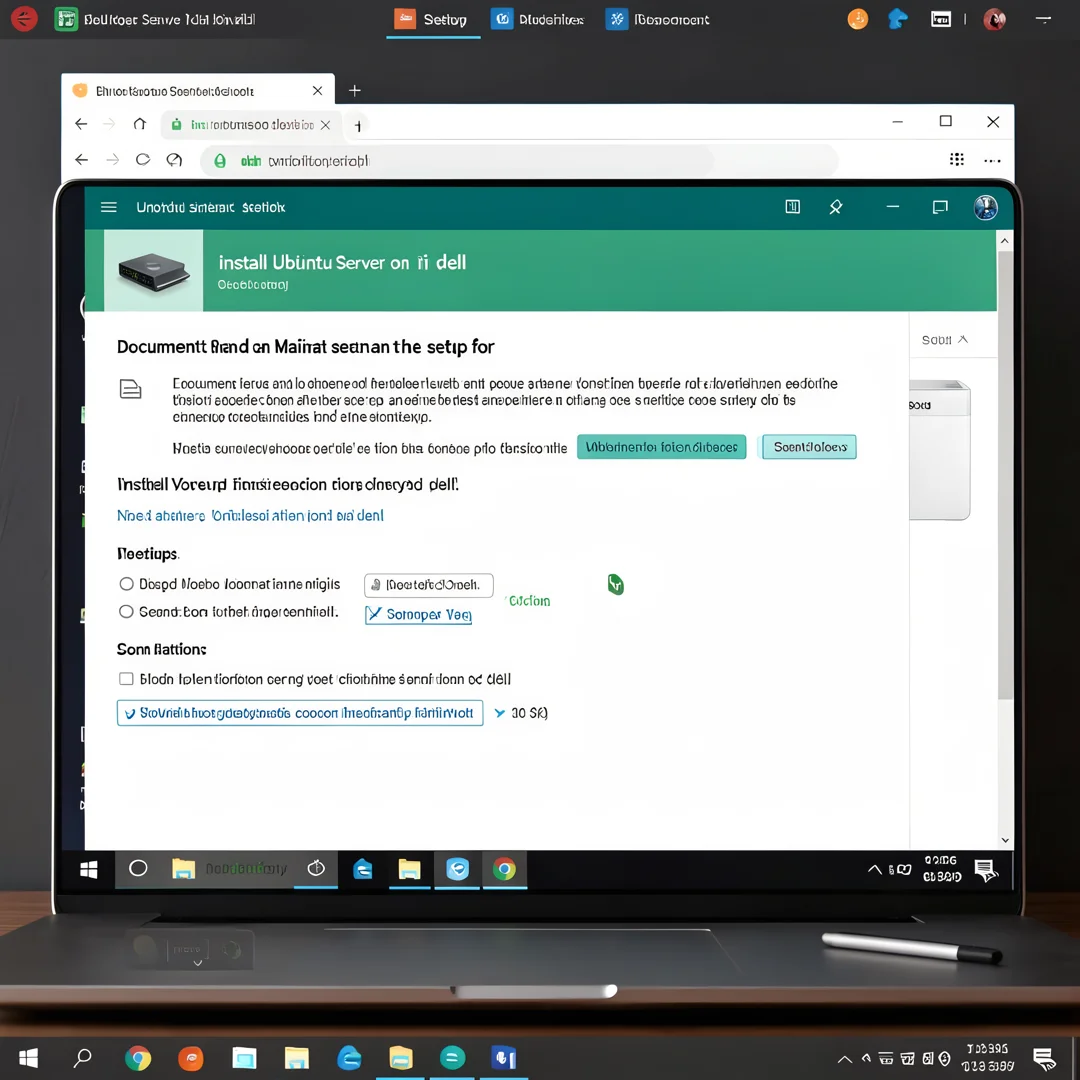The width and height of the screenshot is (1080, 1080).
Task: Click the page scrollbar down arrow
Action: point(1005,840)
